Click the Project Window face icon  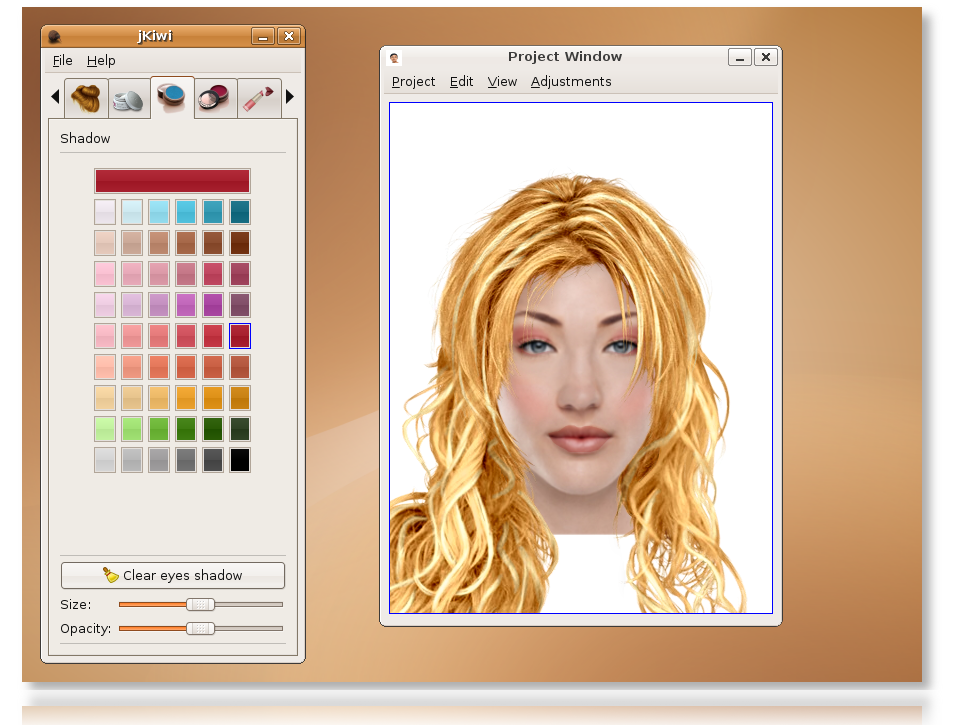[x=394, y=58]
